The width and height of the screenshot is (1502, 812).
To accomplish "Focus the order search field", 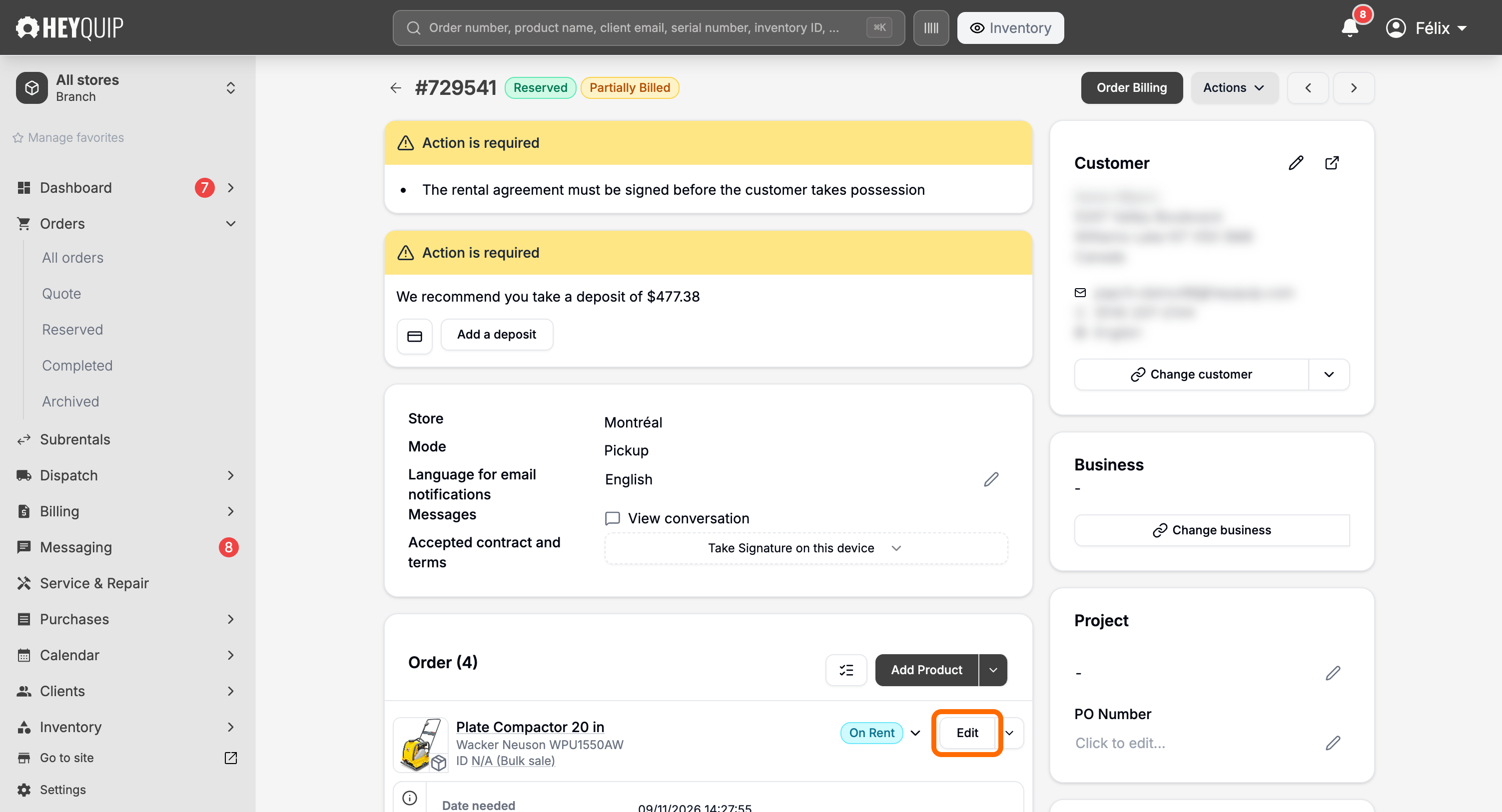I will click(649, 28).
